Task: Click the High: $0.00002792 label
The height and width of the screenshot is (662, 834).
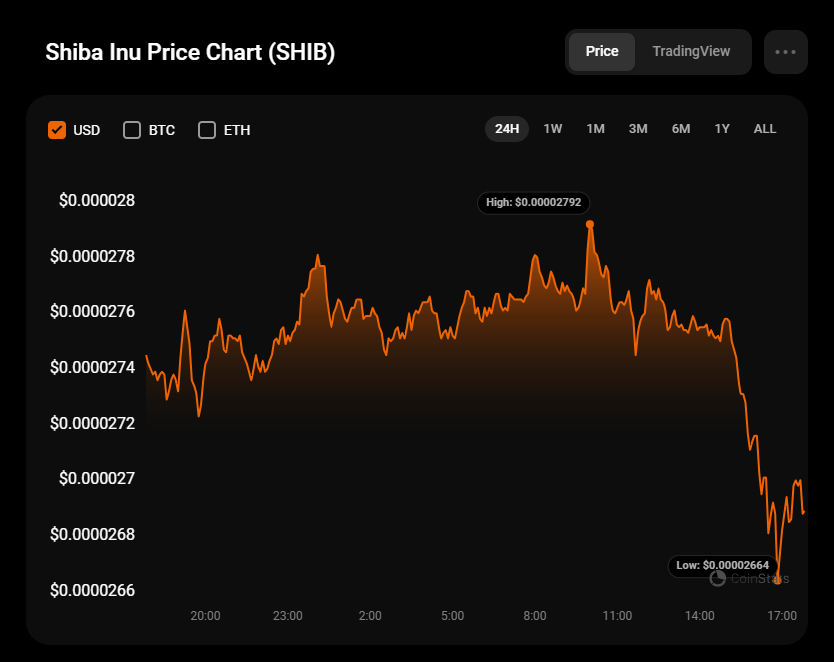Action: click(533, 203)
